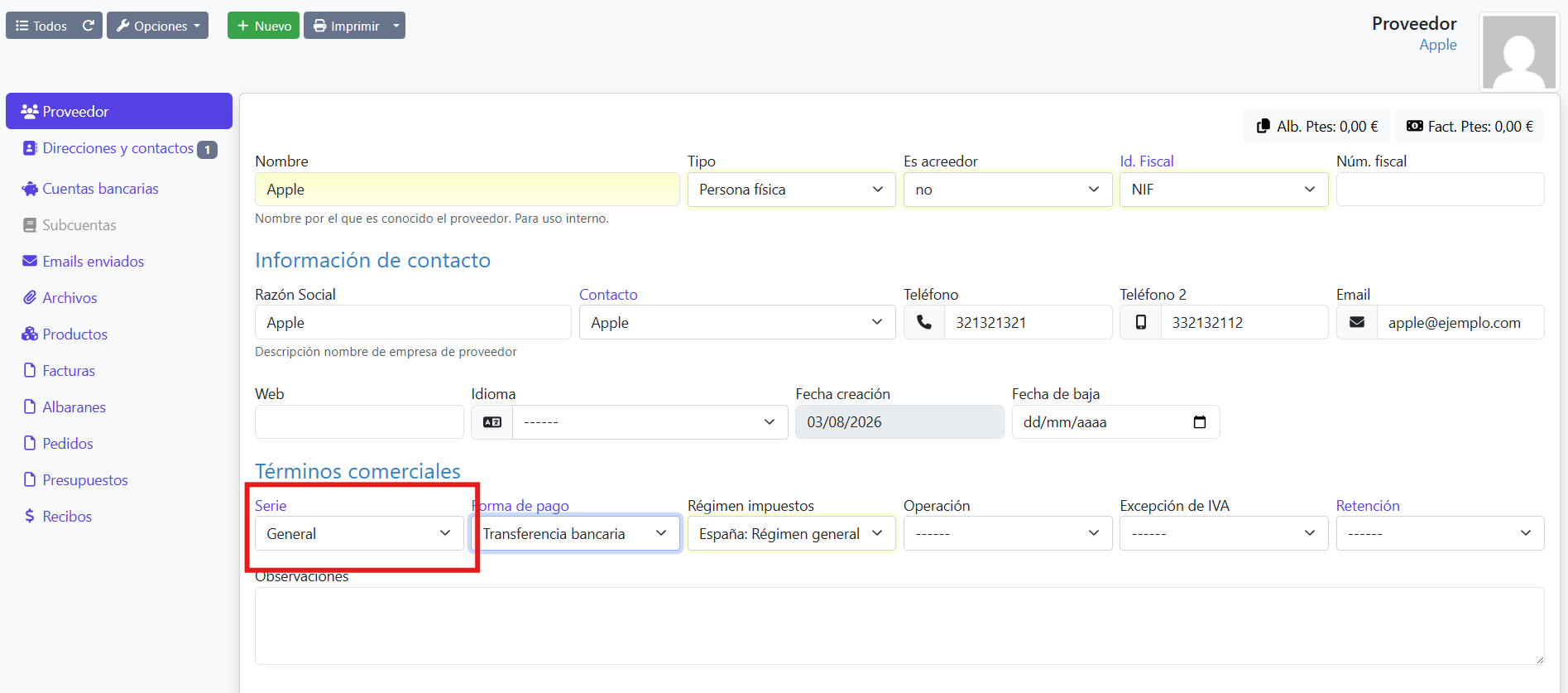Click the book icon beside Subcuentas
Screen dimensions: 1568x693
[x=30, y=225]
